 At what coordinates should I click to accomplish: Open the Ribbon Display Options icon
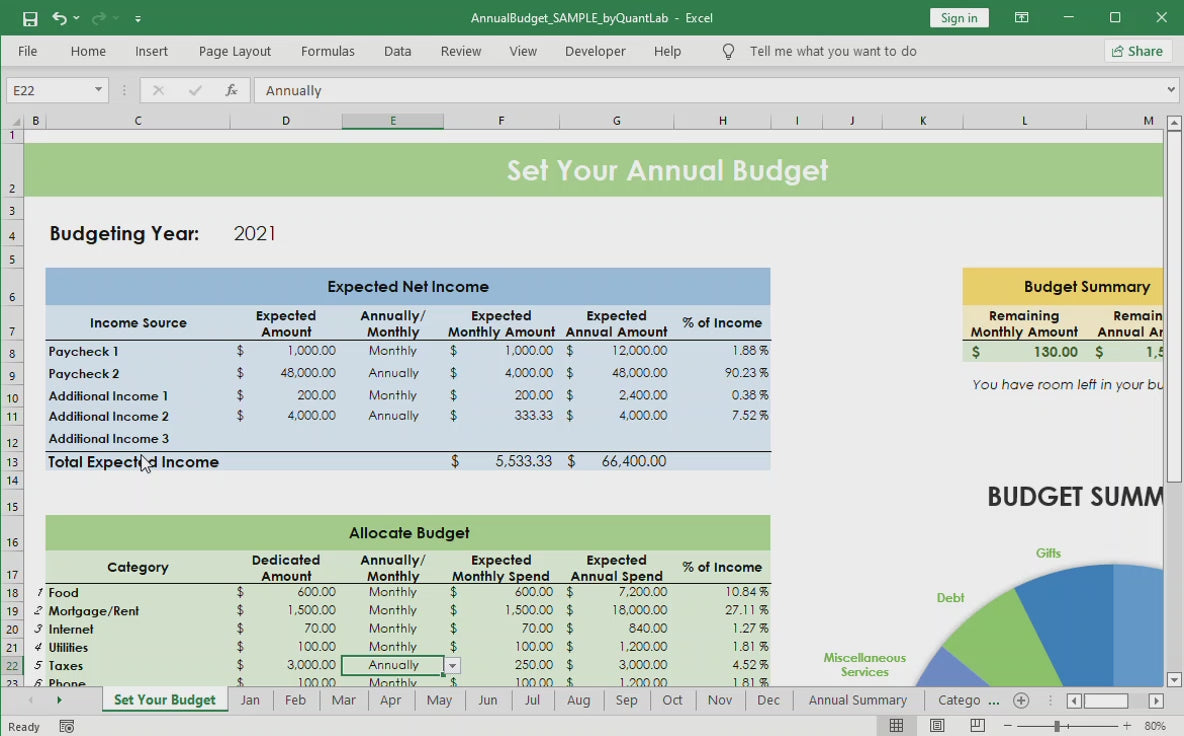[x=1021, y=18]
